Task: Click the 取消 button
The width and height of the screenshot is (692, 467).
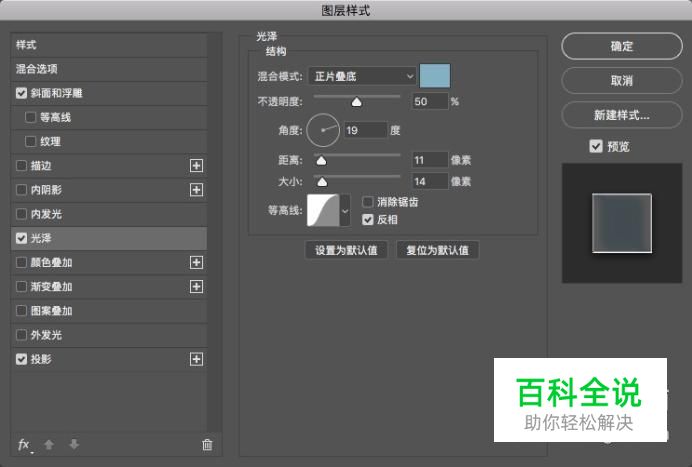Action: (x=622, y=80)
